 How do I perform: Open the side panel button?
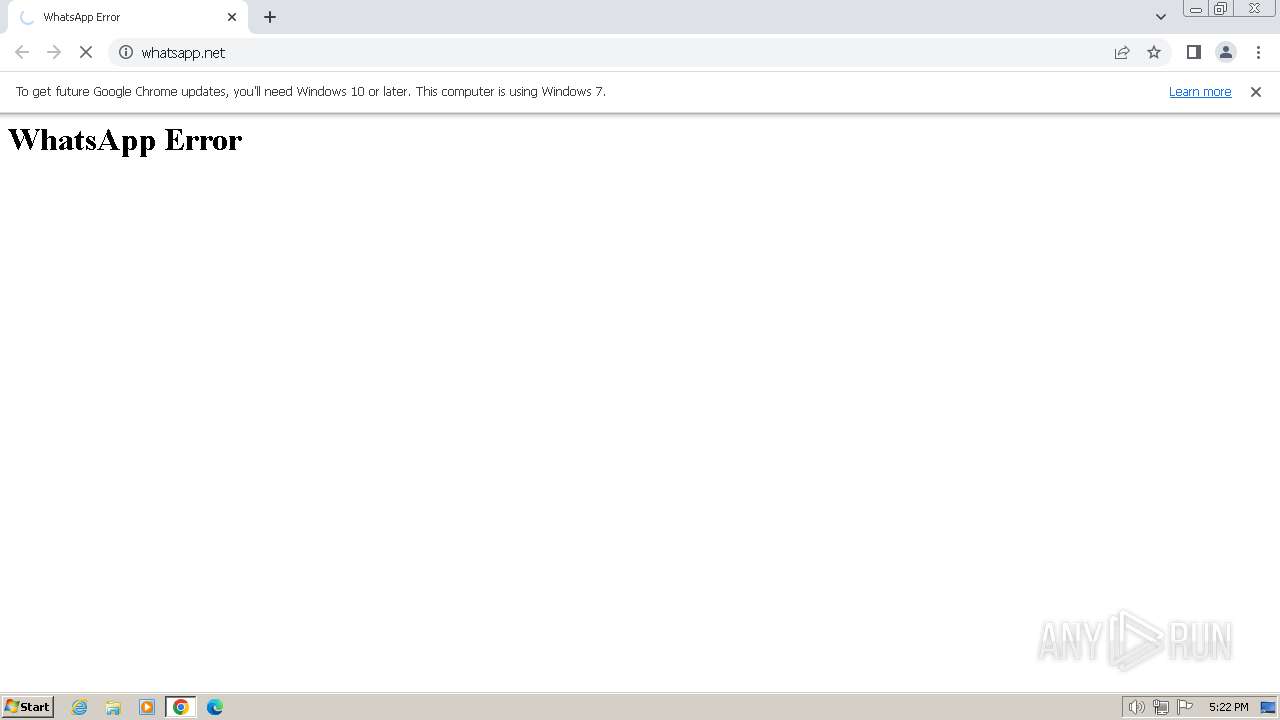pos(1194,52)
